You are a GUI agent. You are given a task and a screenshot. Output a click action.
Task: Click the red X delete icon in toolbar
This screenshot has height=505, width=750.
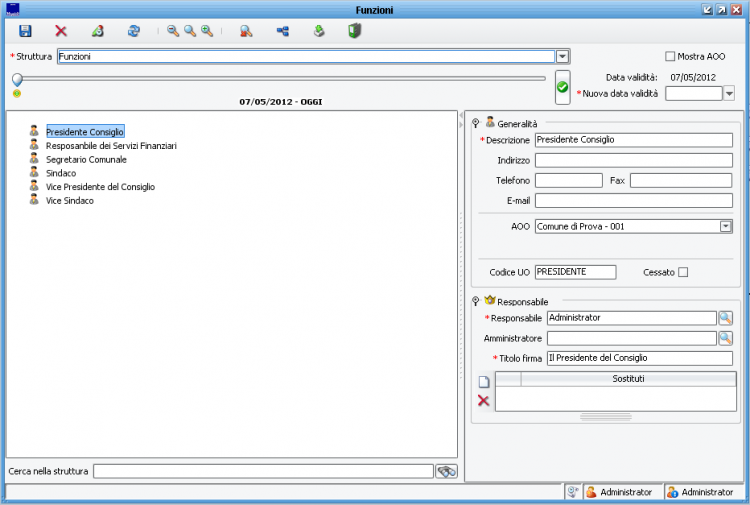pos(61,32)
